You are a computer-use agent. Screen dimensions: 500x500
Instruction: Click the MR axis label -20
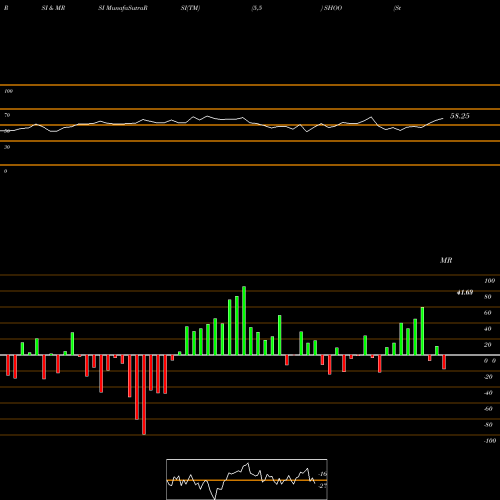(x=488, y=377)
